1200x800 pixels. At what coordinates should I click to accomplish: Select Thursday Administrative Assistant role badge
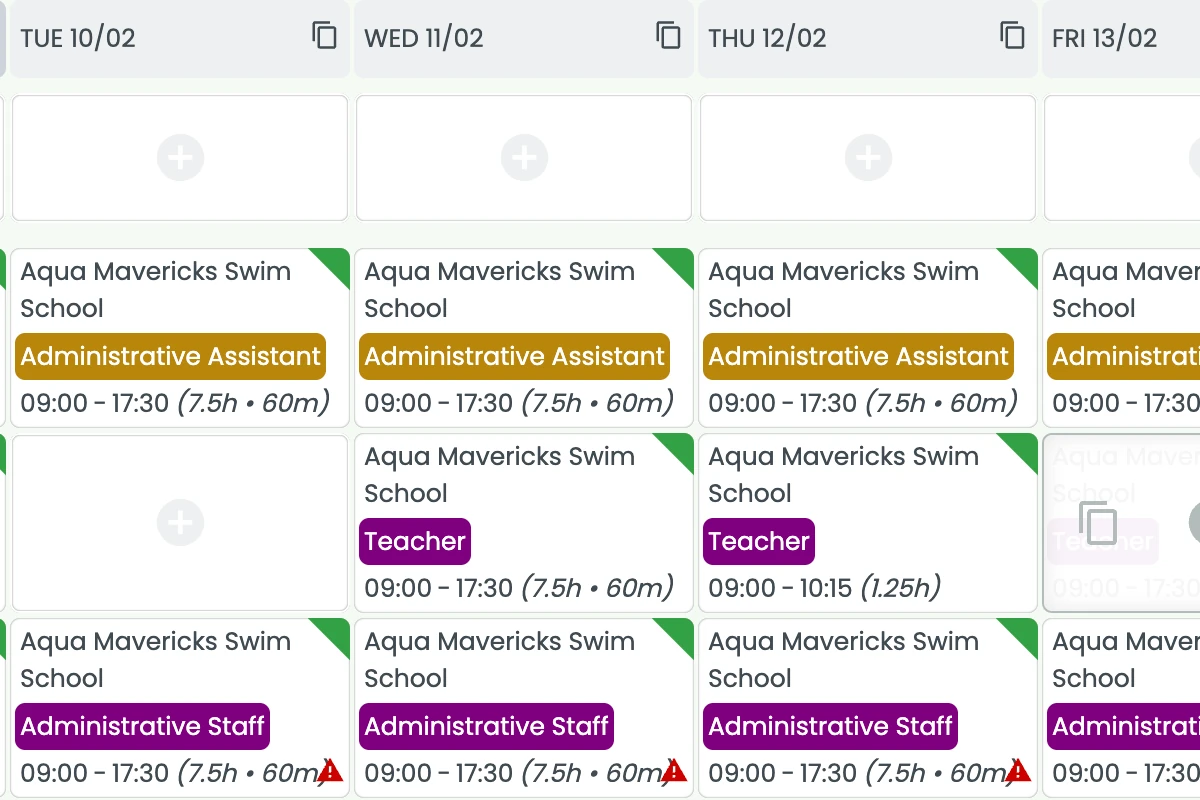pyautogui.click(x=858, y=356)
